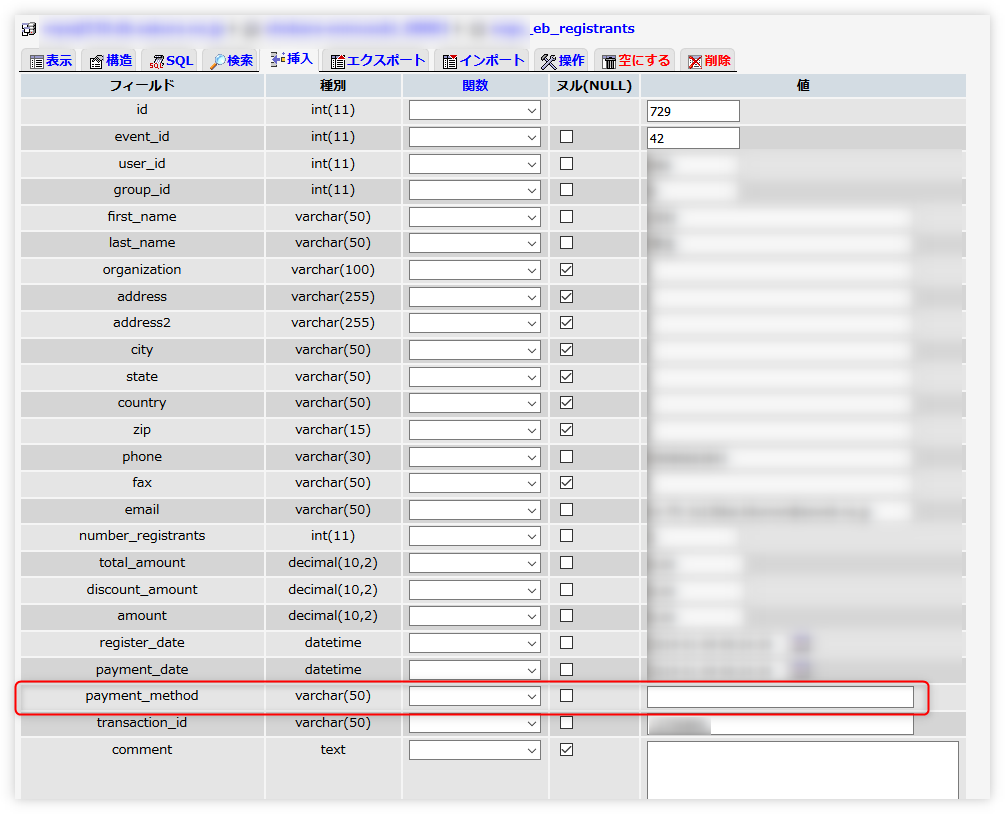Enable the NULL checkbox for payment_method
The image size is (1005, 814).
566,696
